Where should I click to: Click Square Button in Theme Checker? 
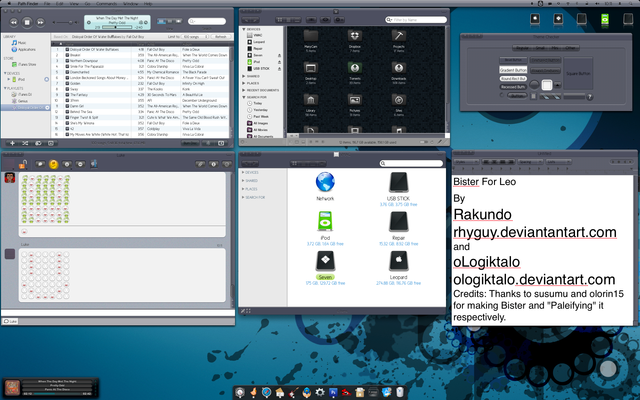[x=578, y=73]
